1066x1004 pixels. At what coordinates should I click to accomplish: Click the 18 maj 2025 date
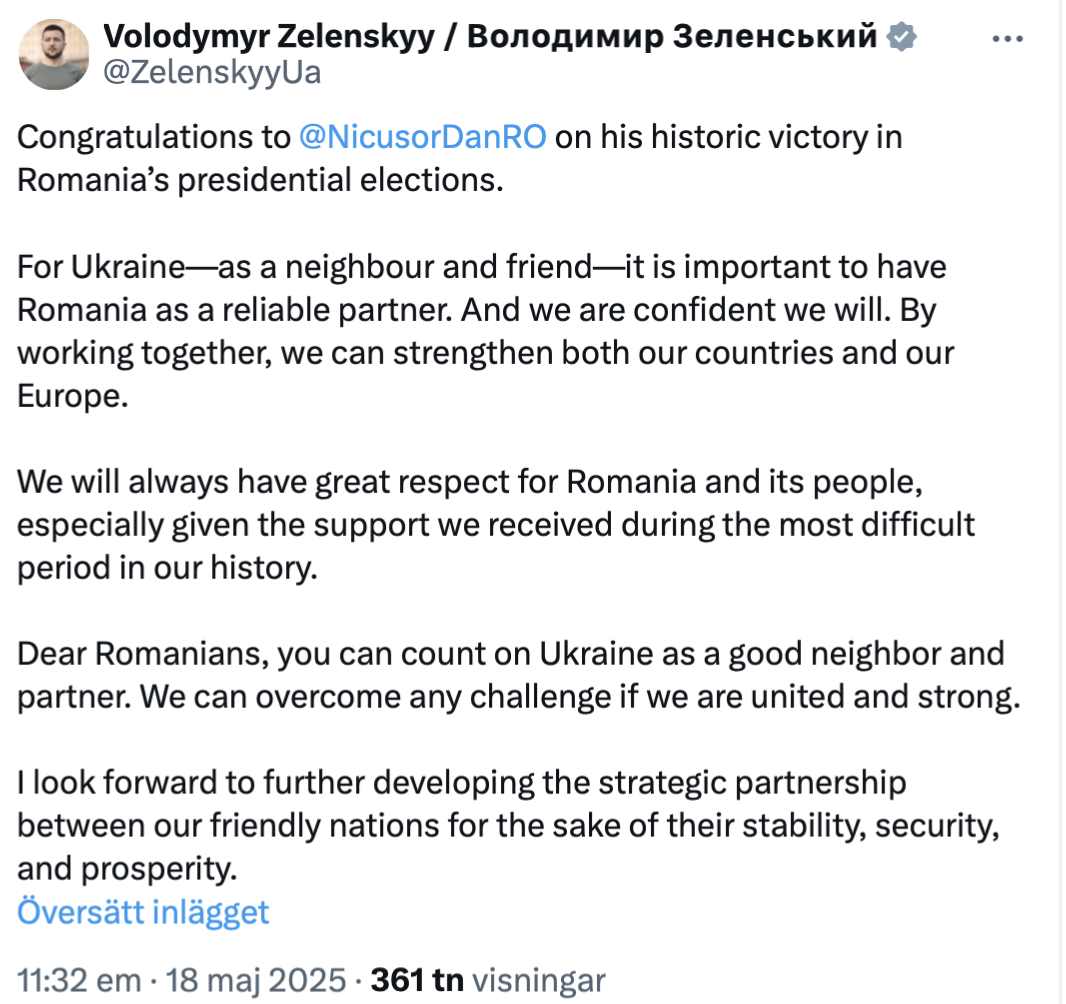[256, 980]
